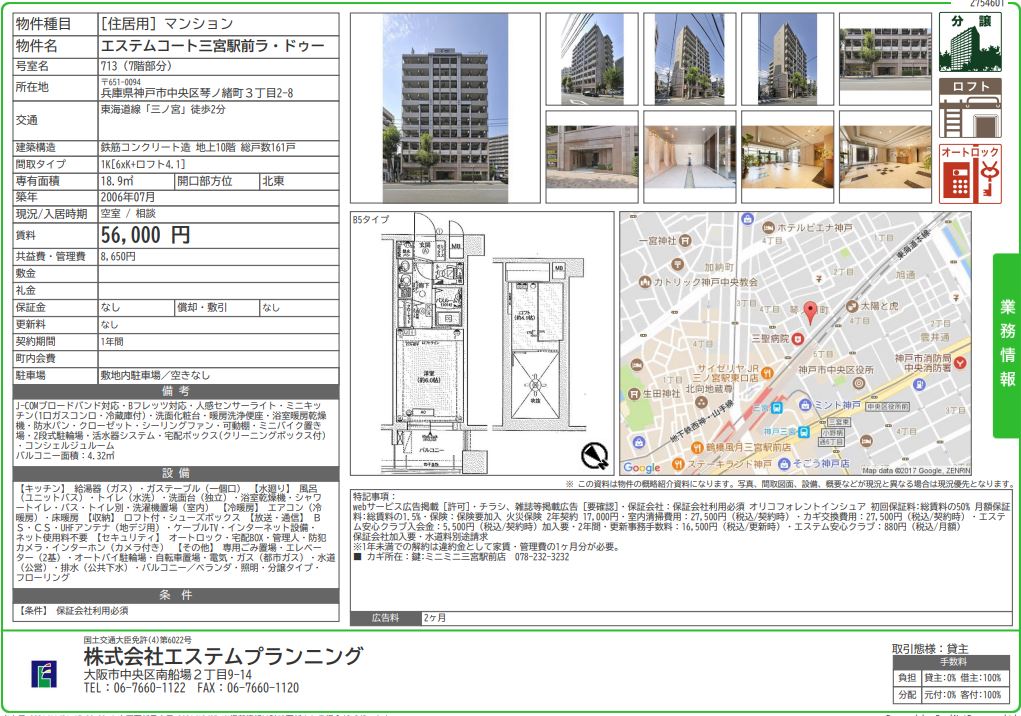Click the ミント神戸 shopping marker
1021x716 pixels.
[x=805, y=405]
